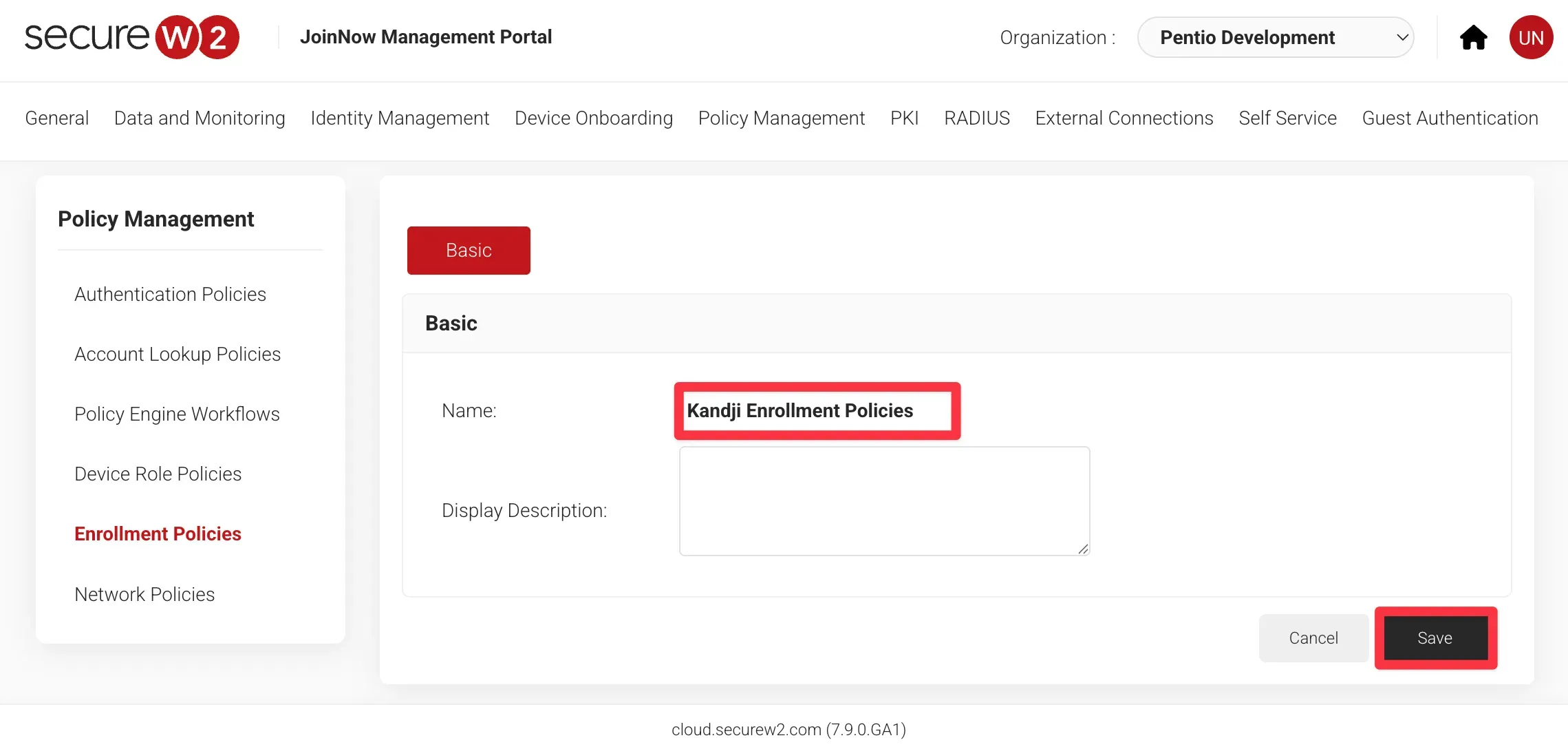
Task: Open the Policy Management top menu
Action: pyautogui.click(x=781, y=118)
